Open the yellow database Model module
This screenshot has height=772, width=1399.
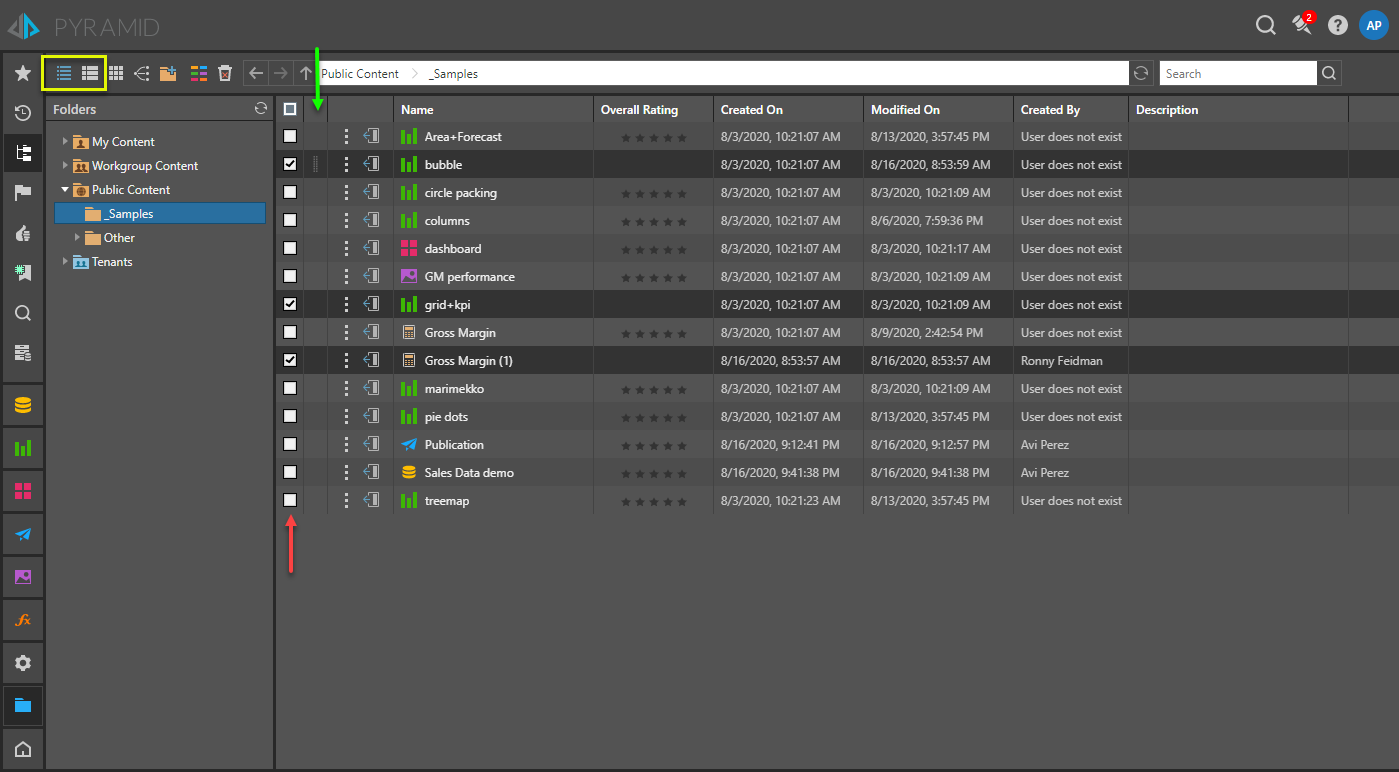(23, 405)
